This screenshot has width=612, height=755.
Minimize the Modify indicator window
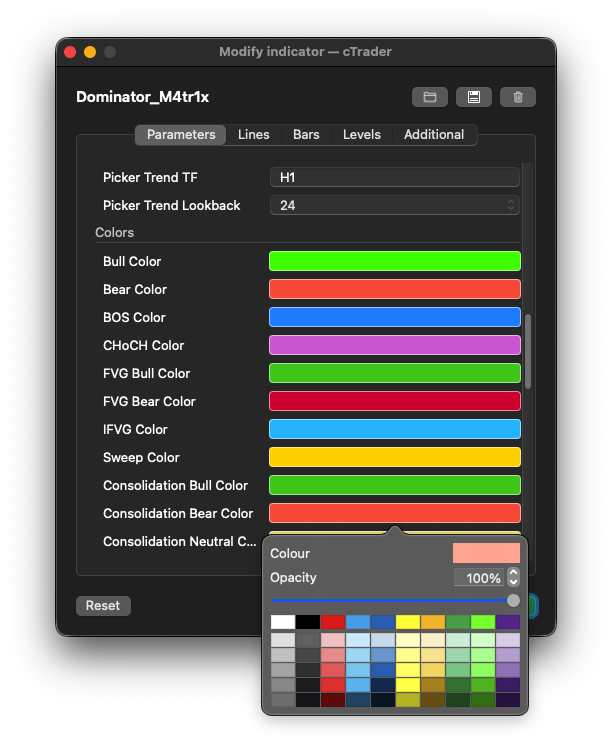[90, 52]
